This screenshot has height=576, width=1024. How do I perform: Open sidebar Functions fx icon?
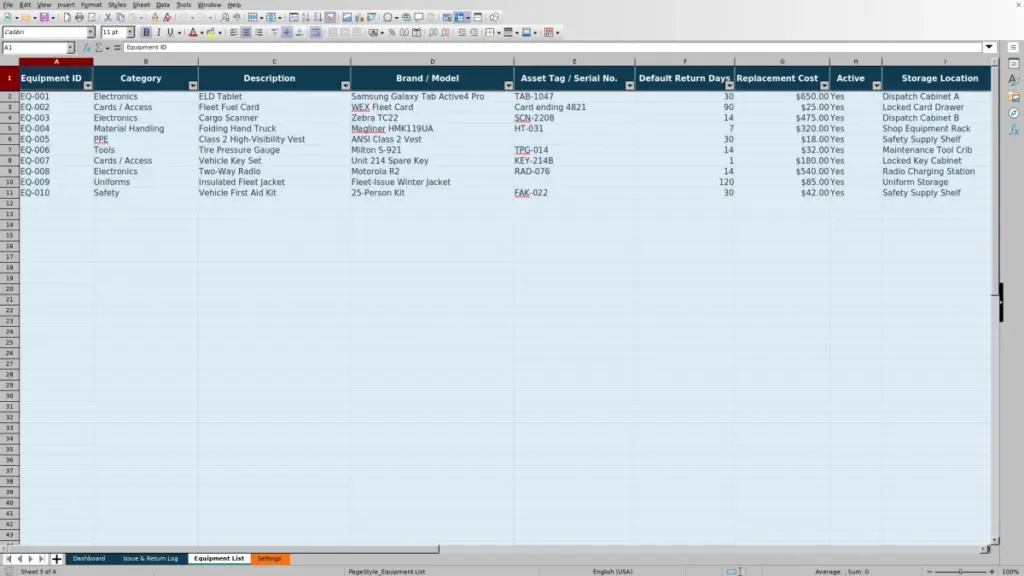pos(1014,131)
